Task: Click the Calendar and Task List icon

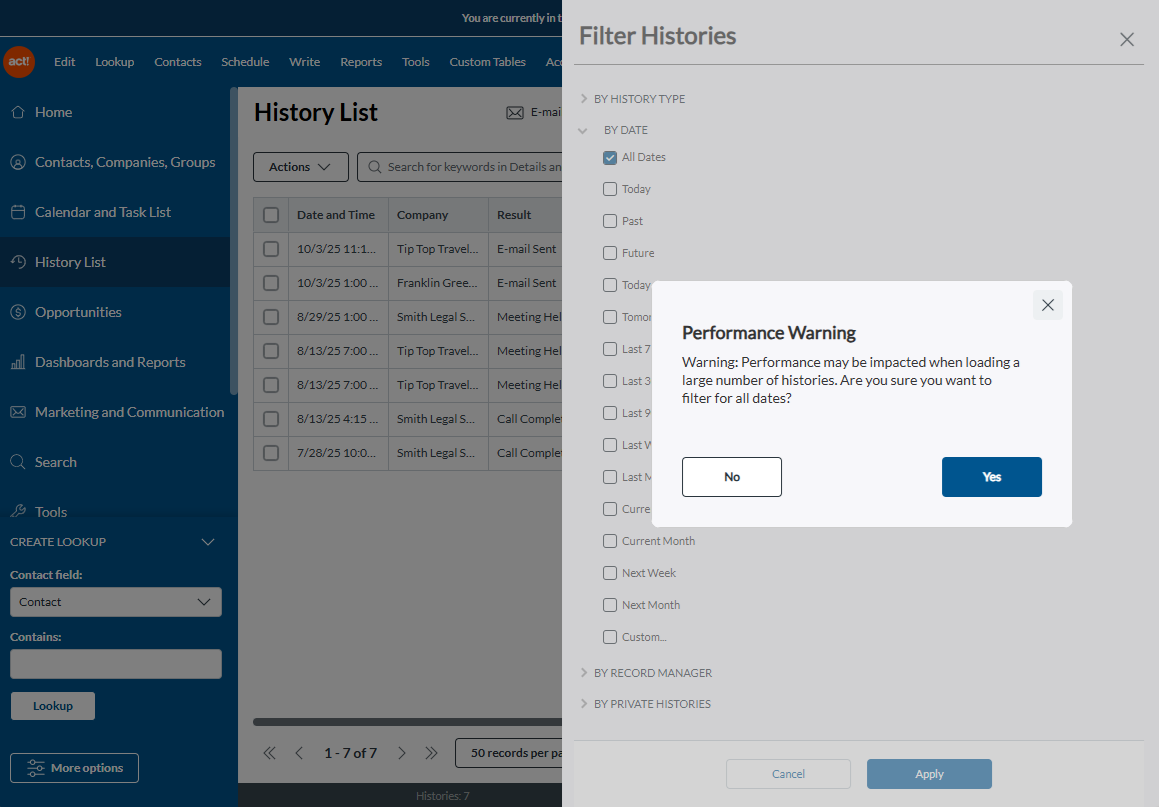Action: [18, 212]
